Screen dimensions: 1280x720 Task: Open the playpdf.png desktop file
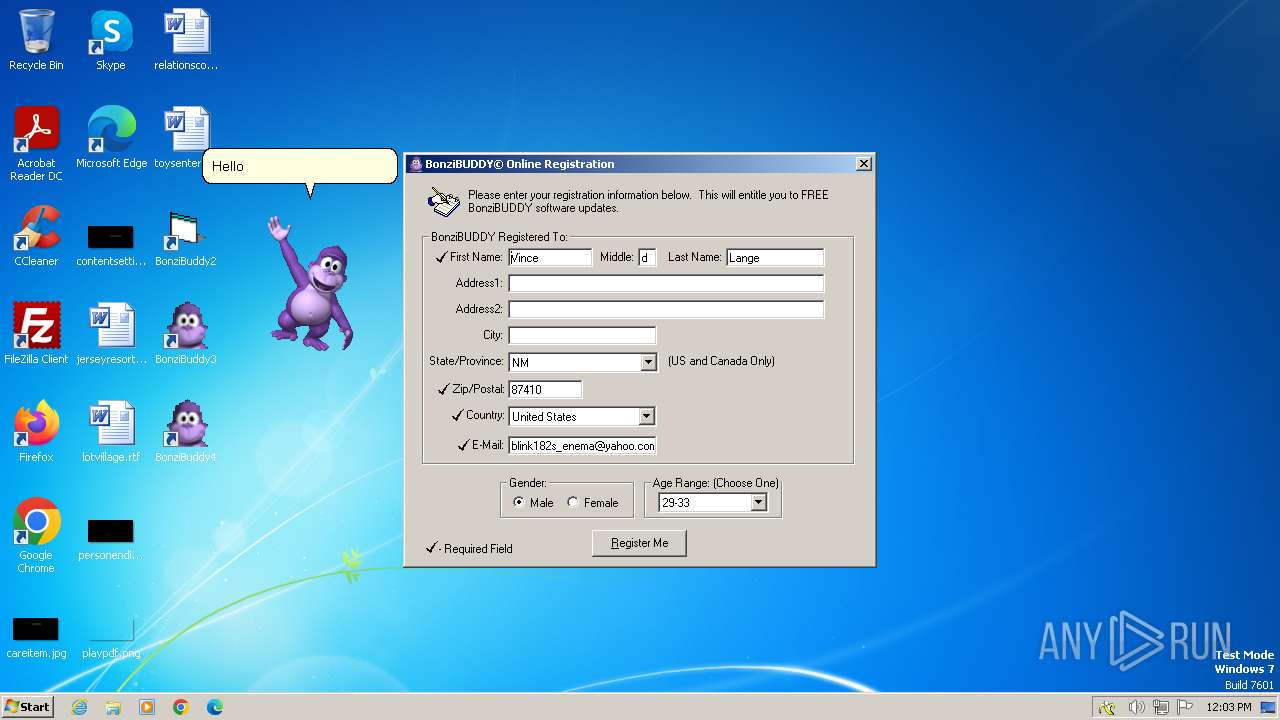(111, 638)
